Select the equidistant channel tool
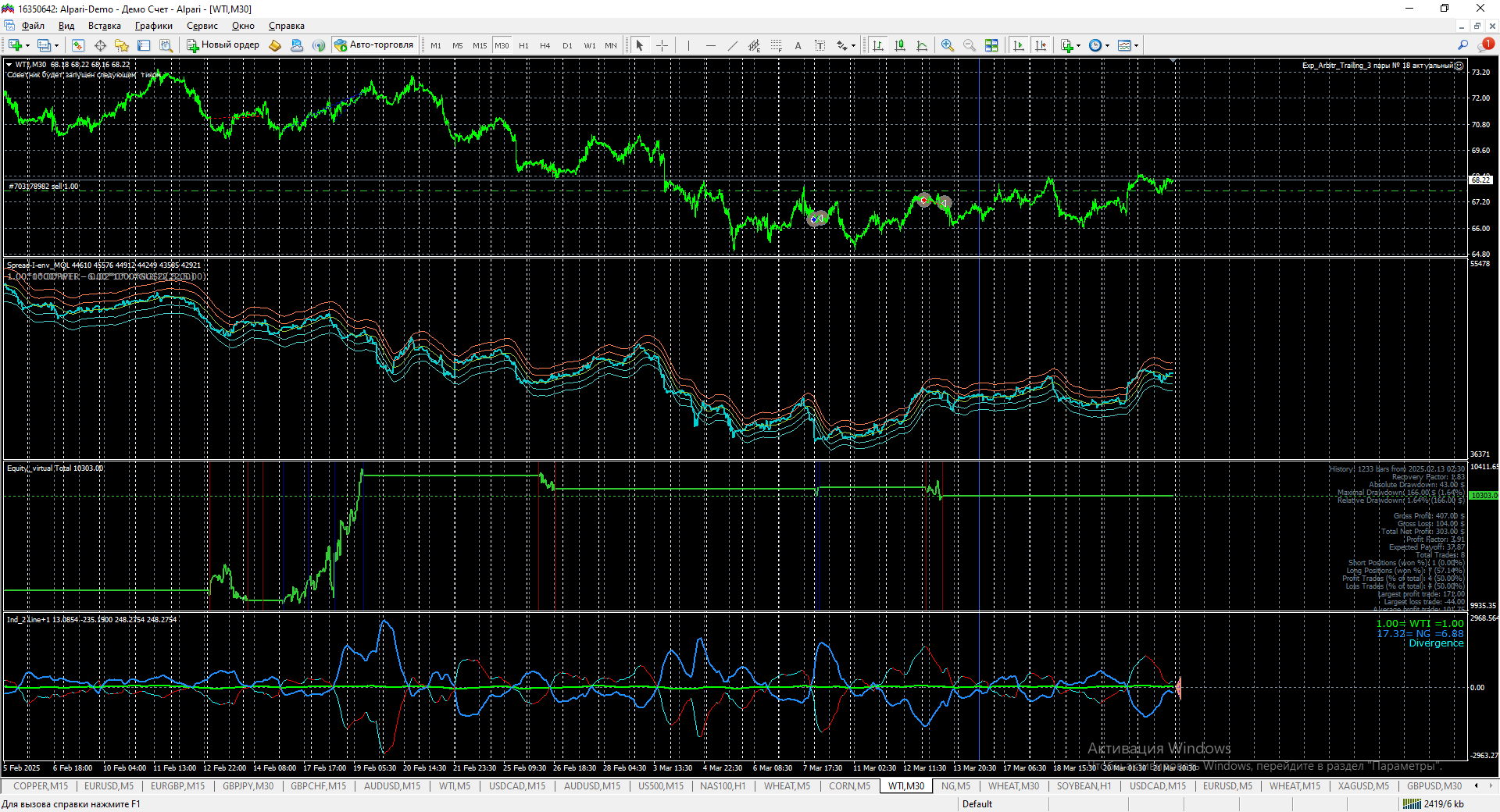 (754, 45)
